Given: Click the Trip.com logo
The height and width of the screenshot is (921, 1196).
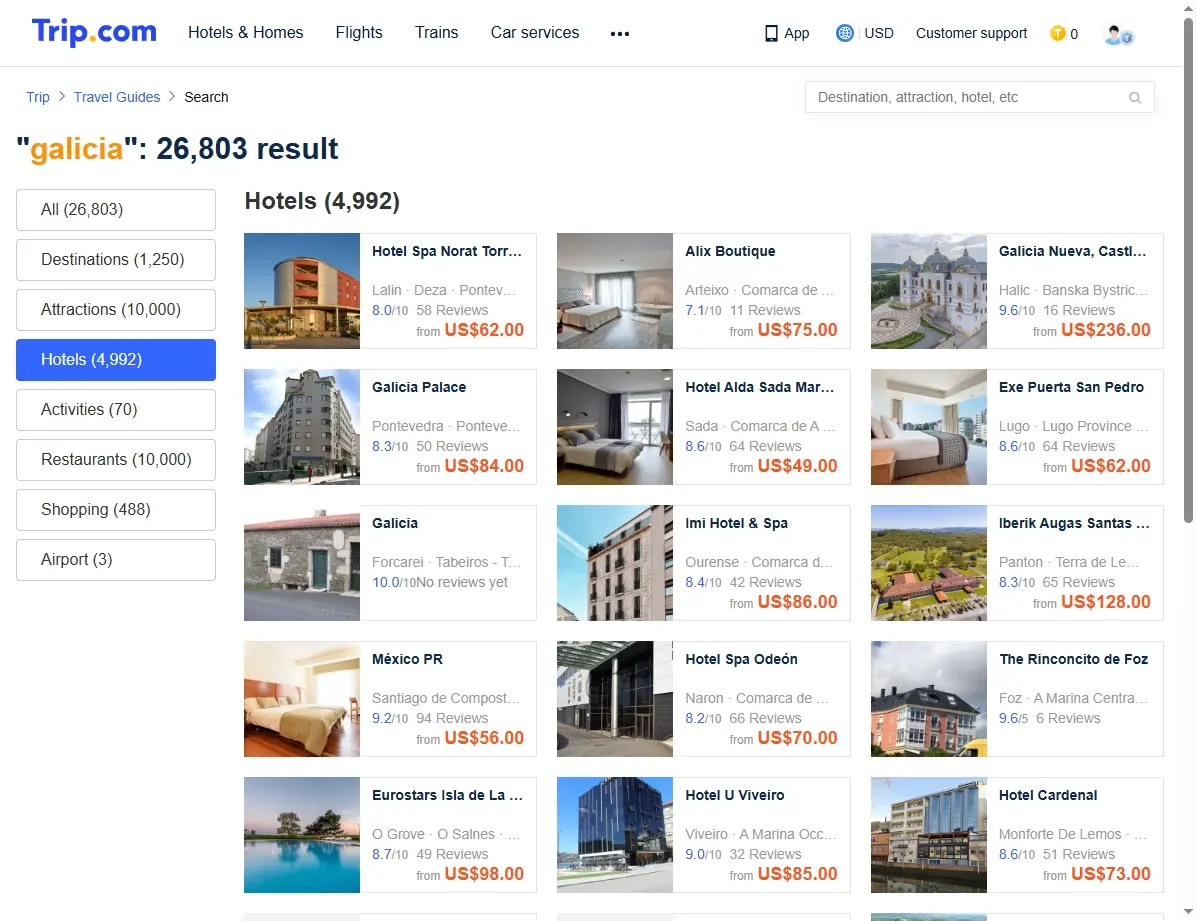Looking at the screenshot, I should 94,32.
